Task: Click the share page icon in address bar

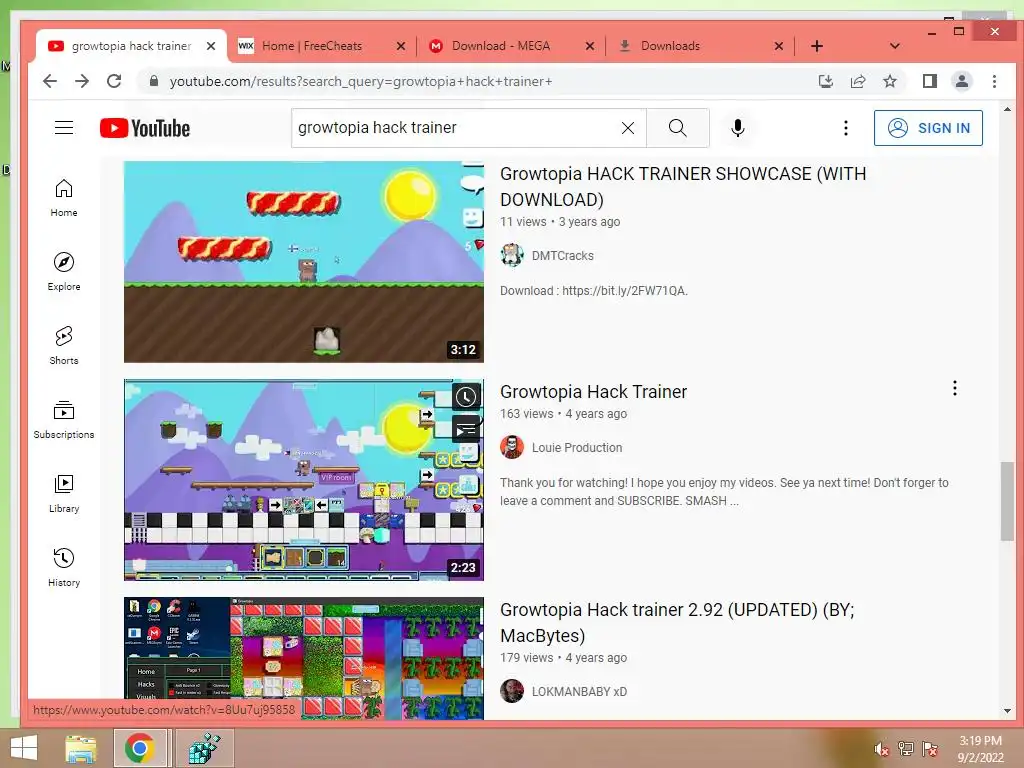Action: coord(857,81)
